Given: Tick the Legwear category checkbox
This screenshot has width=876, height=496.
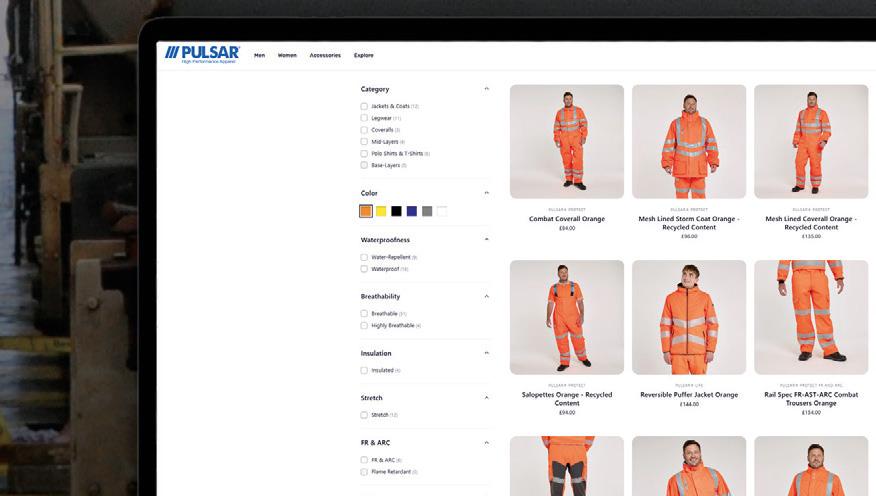Looking at the screenshot, I should 364,118.
